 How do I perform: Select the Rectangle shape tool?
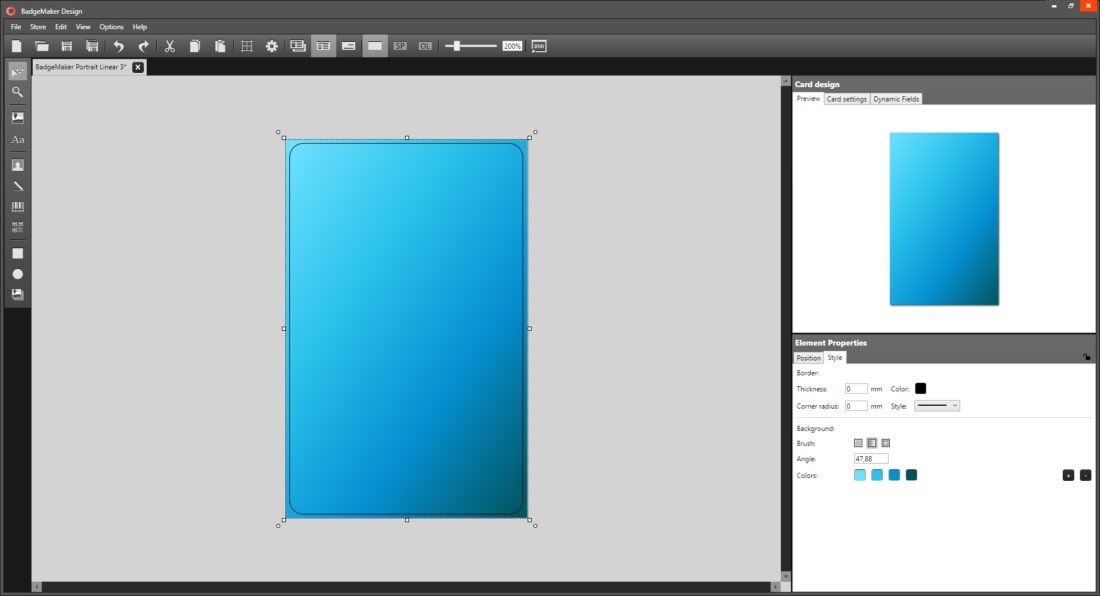(x=16, y=253)
